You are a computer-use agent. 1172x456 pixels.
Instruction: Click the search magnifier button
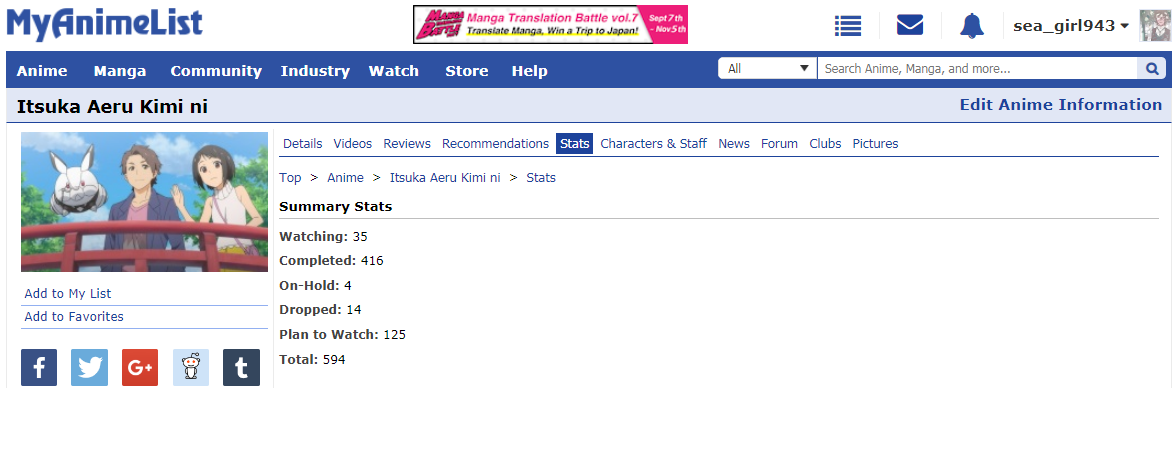(1152, 69)
